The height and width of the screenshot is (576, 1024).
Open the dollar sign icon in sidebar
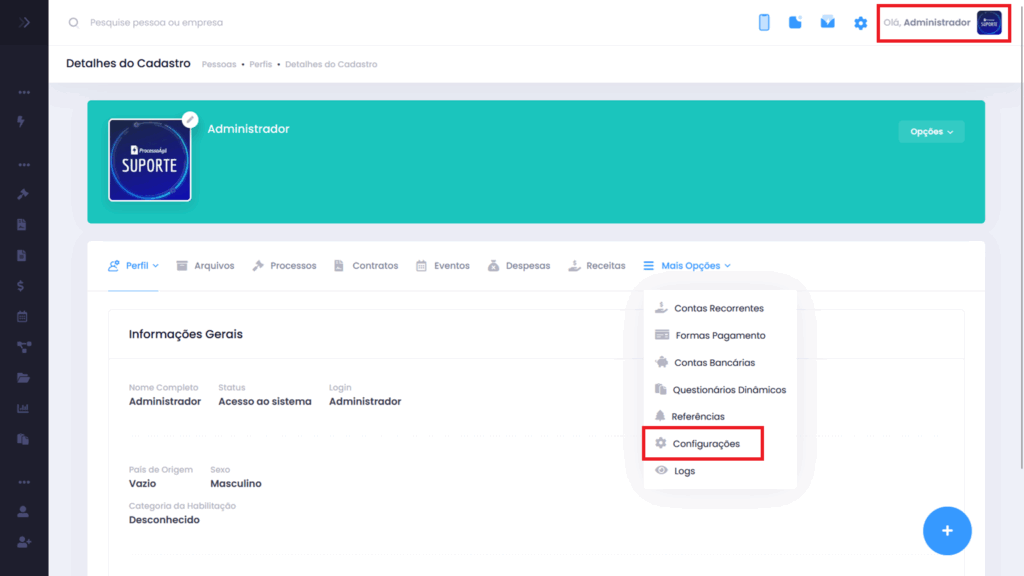[x=23, y=286]
